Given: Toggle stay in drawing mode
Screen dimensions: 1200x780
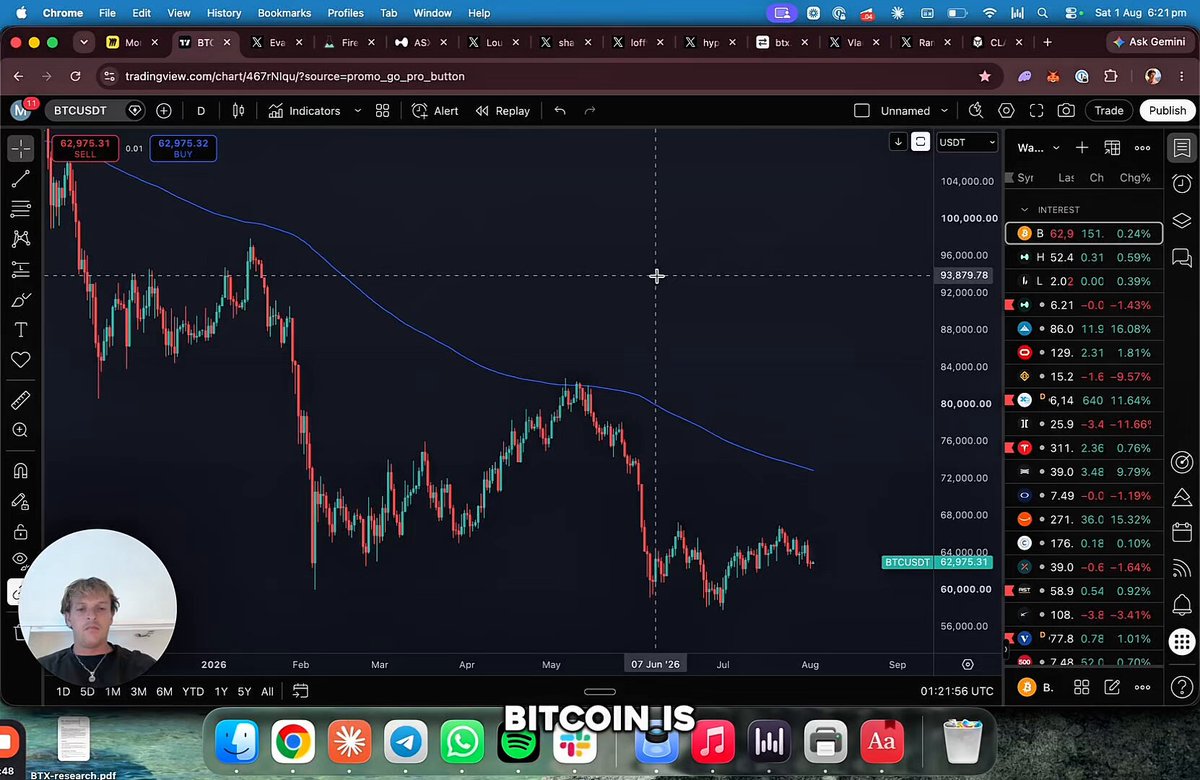Looking at the screenshot, I should 20,502.
